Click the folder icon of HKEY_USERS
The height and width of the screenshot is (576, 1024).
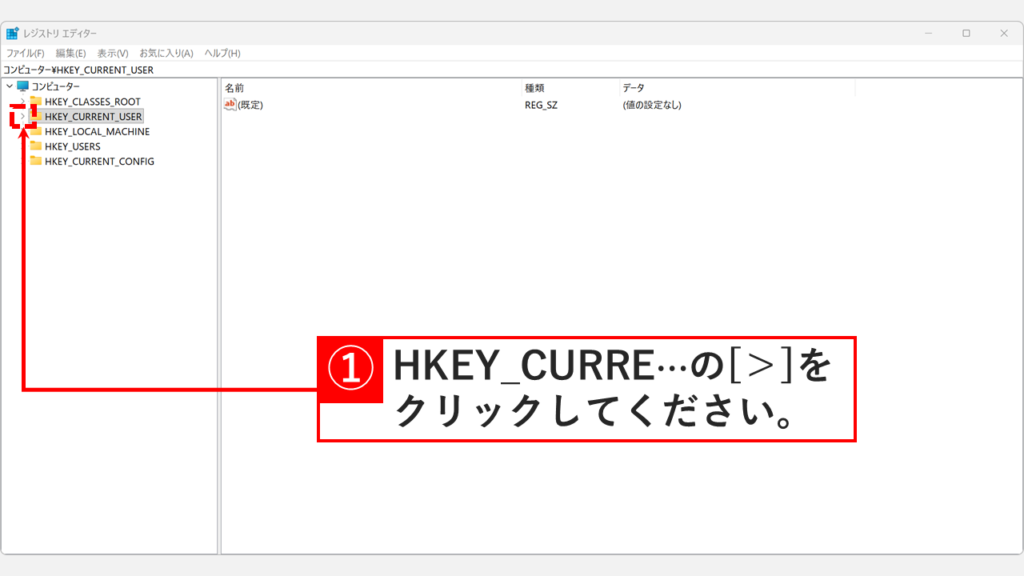pyautogui.click(x=36, y=146)
